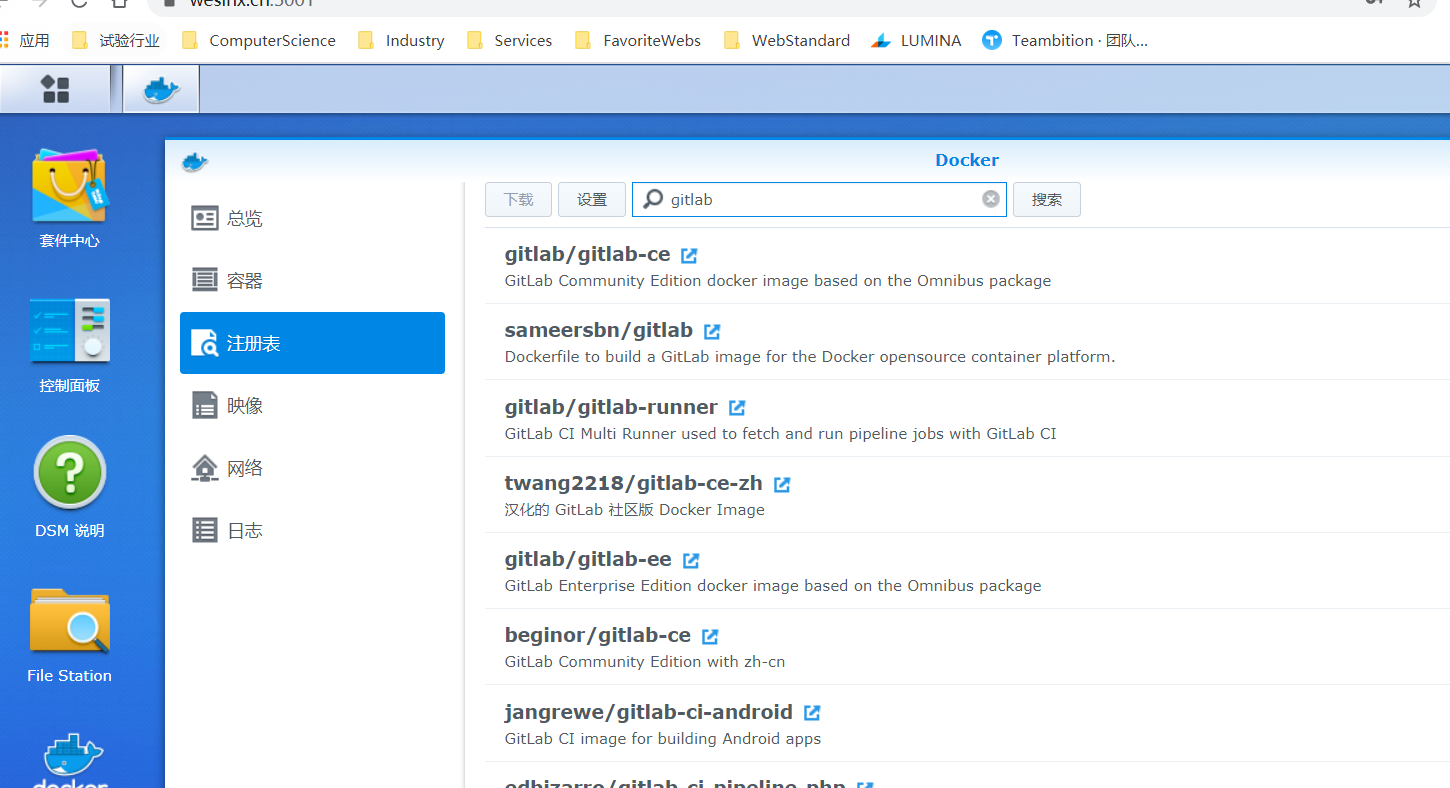Click description 'GitLab CI Multi Runner used to fetch'

coord(781,434)
